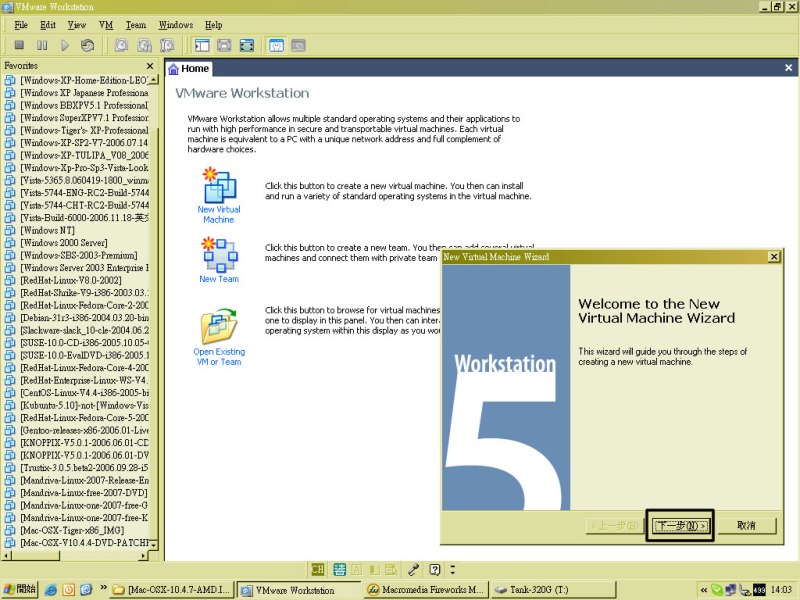Click the Next button in the wizard
The height and width of the screenshot is (600, 800).
pos(681,526)
